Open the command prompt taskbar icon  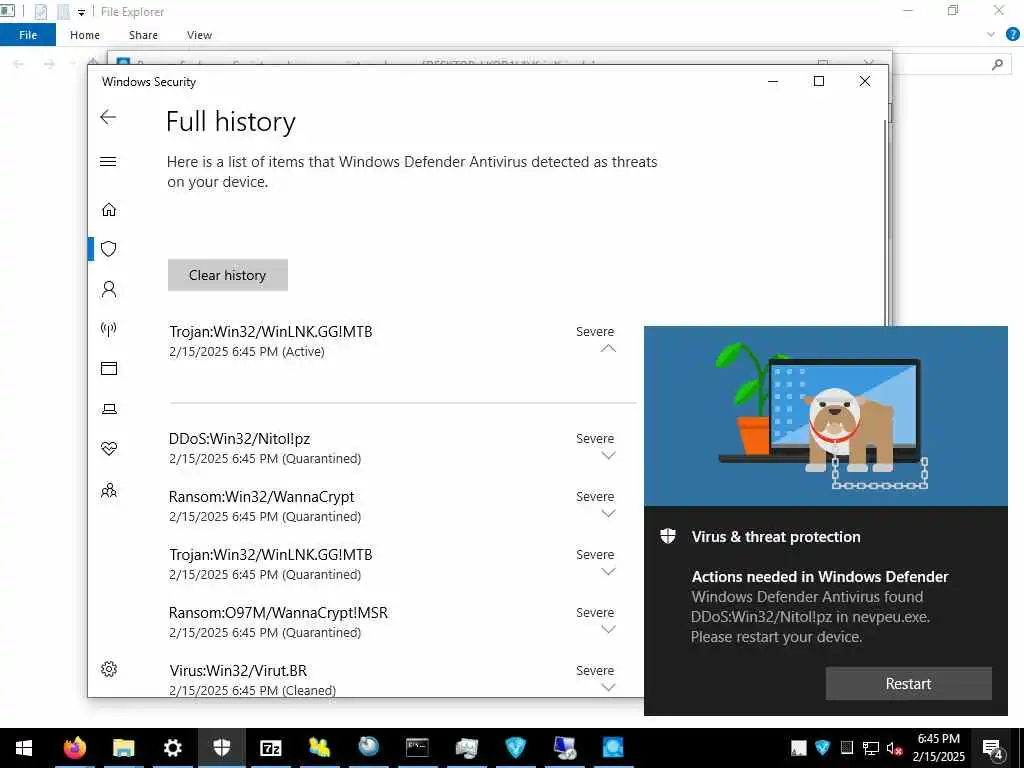coord(417,748)
